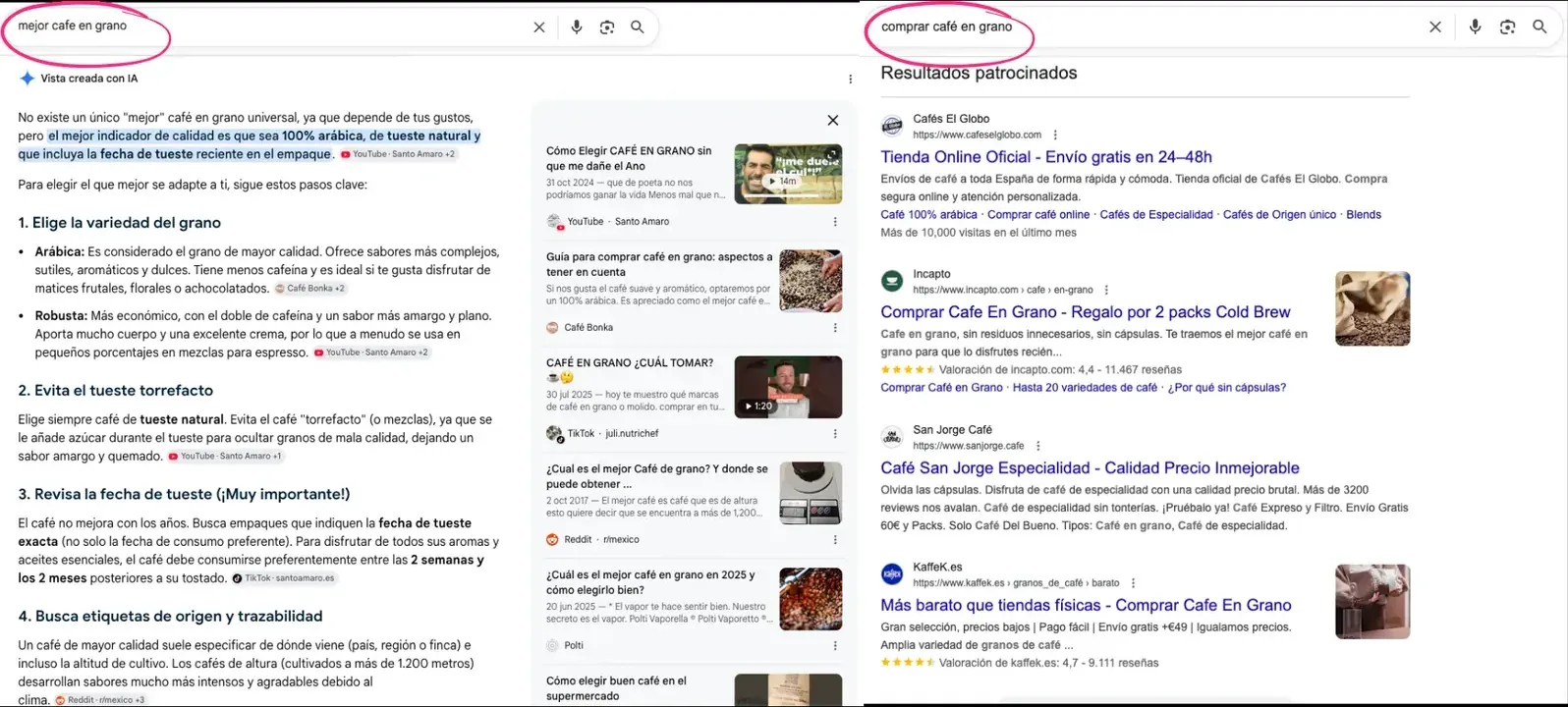Open more options for Reddit r/mexico source
Image resolution: width=1568 pixels, height=707 pixels.
835,540
